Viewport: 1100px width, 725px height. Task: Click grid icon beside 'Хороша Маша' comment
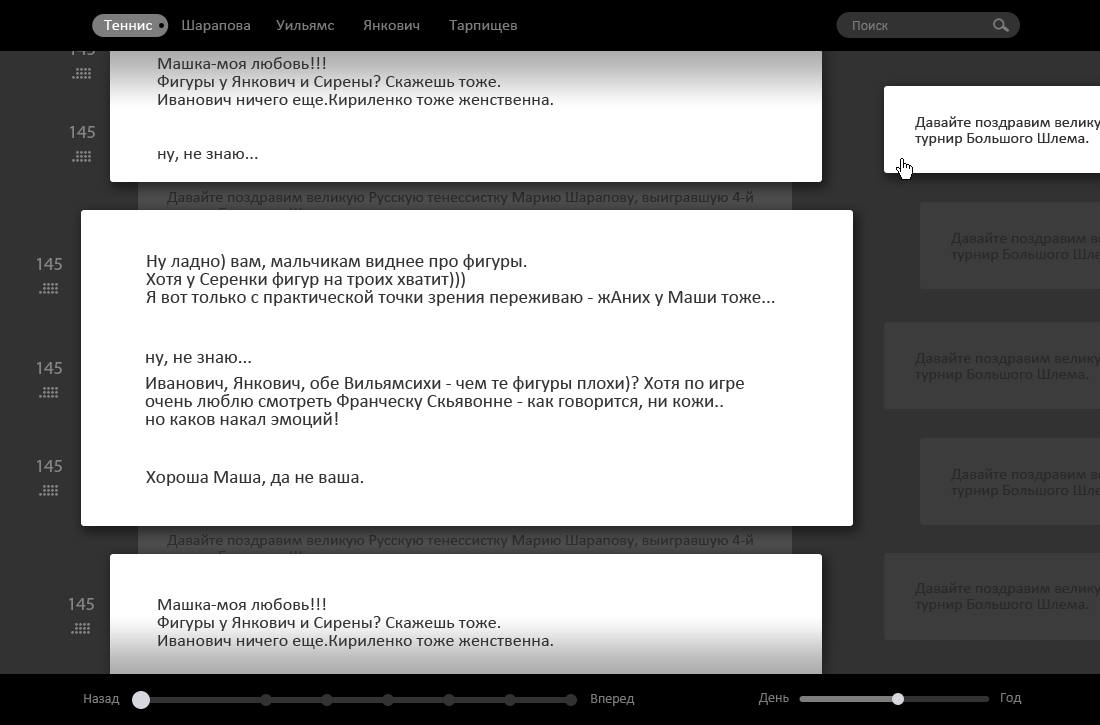pyautogui.click(x=49, y=491)
